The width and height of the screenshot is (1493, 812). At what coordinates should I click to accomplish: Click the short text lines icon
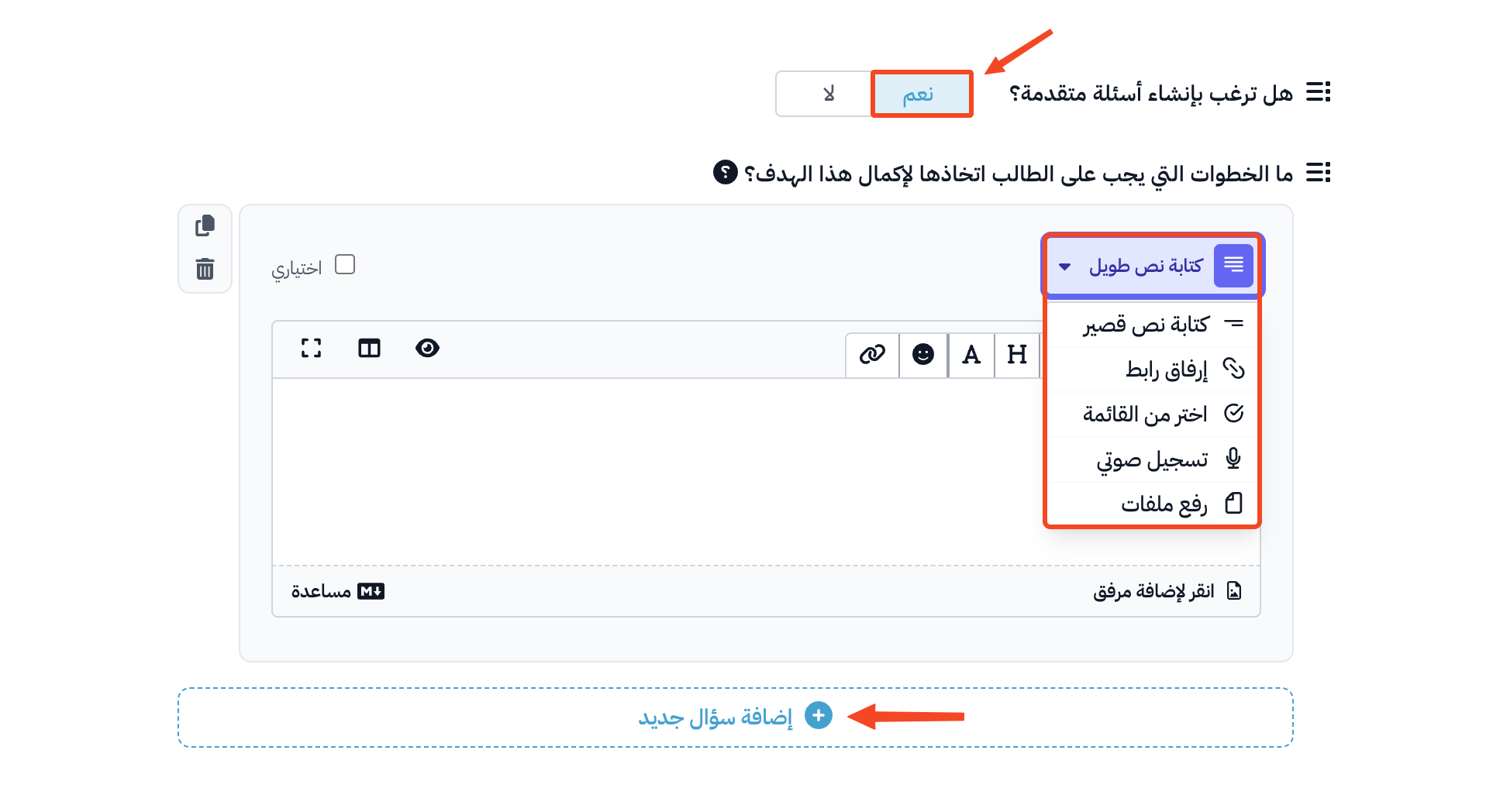1233,323
